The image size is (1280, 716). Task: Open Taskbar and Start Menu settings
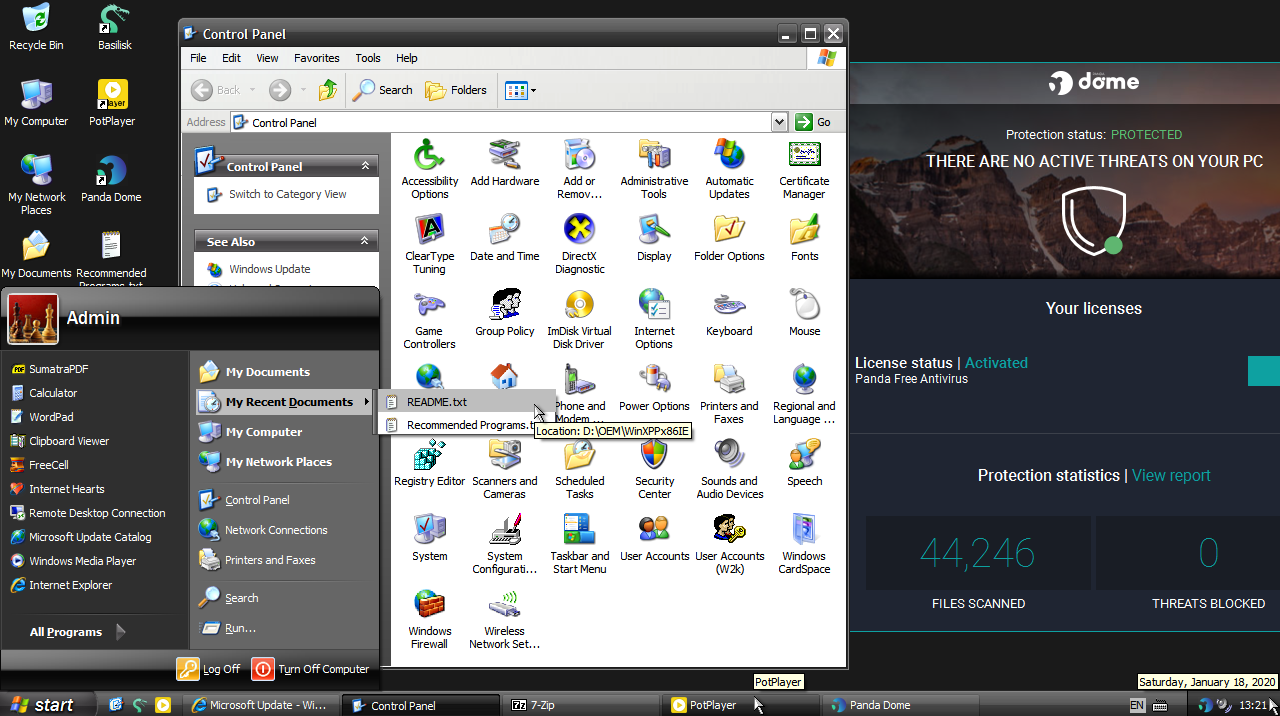[x=579, y=544]
